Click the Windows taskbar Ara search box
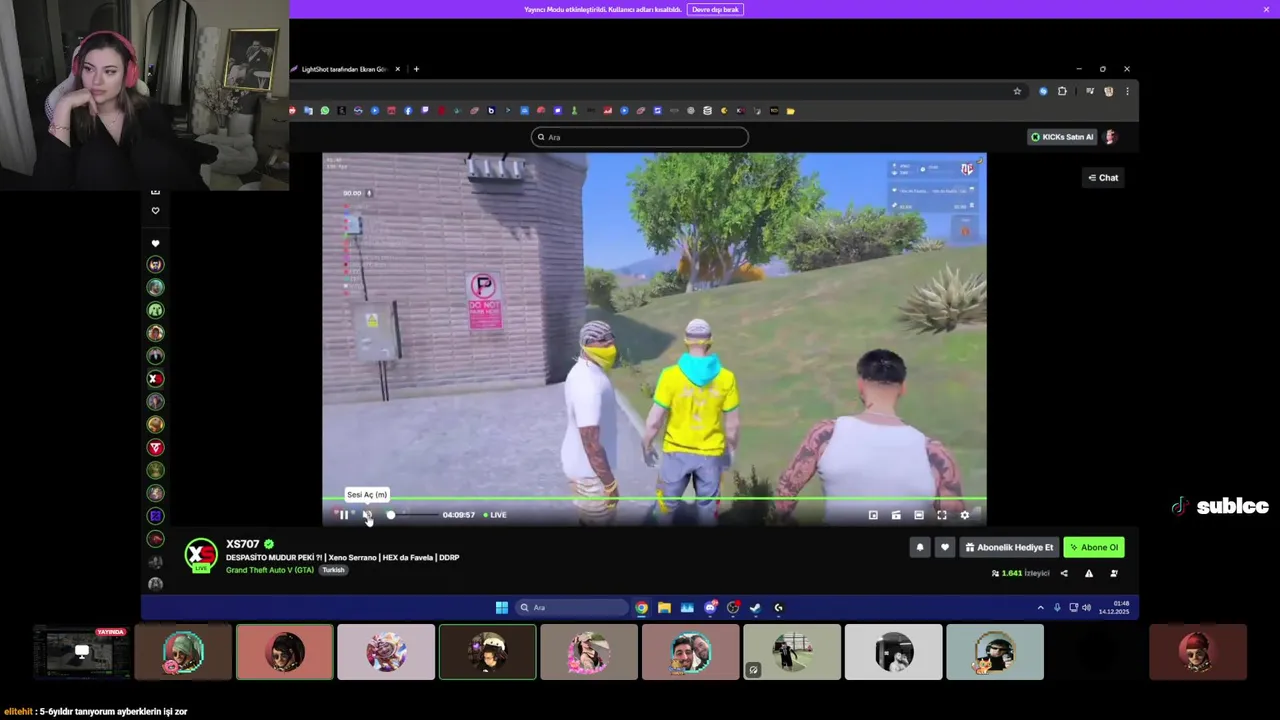The height and width of the screenshot is (720, 1280). click(573, 607)
